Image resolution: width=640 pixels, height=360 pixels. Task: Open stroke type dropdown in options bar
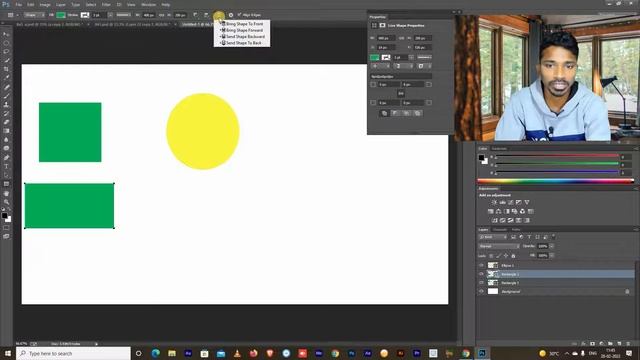click(123, 15)
